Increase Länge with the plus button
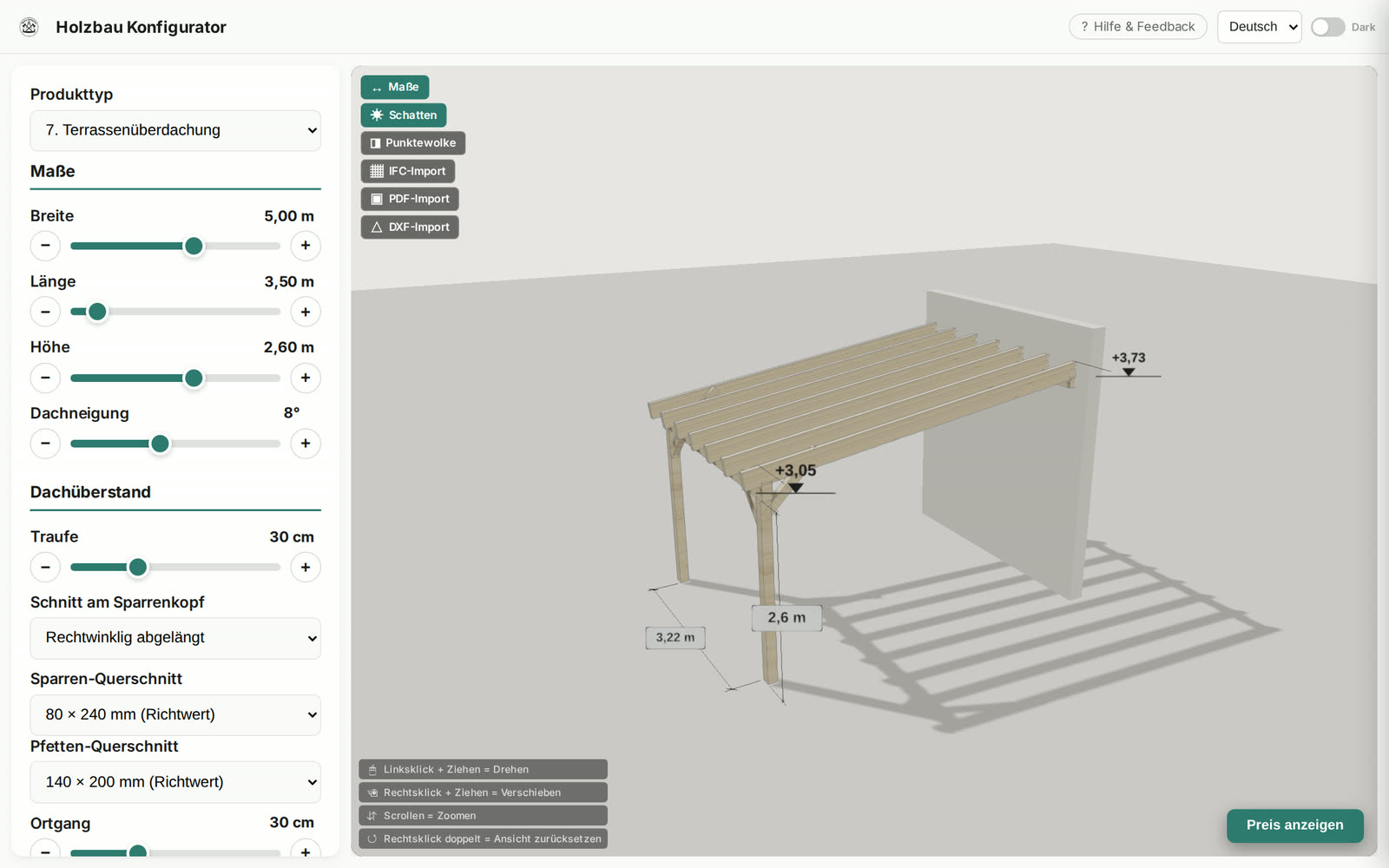This screenshot has width=1389, height=868. pyautogui.click(x=306, y=312)
